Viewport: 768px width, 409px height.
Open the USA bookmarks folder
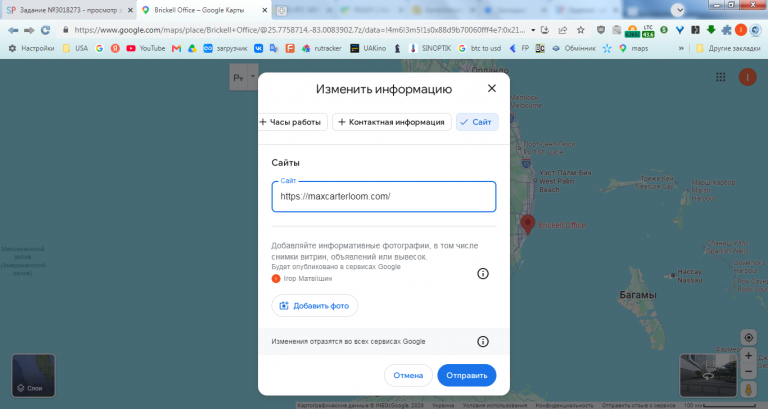[x=75, y=48]
